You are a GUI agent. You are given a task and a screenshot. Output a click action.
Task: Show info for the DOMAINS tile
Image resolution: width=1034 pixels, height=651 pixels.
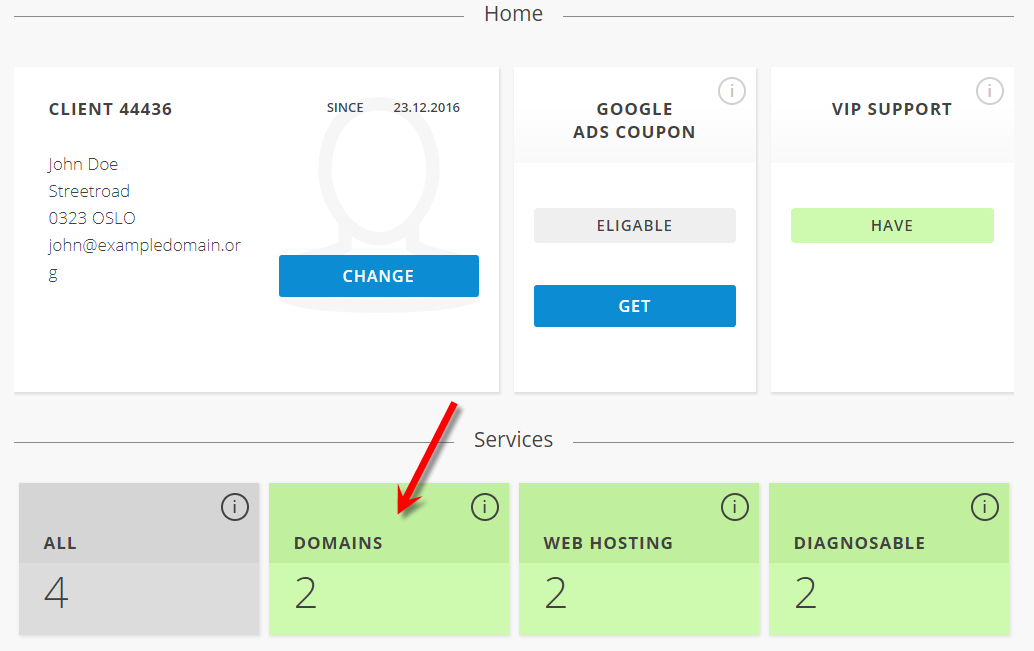[485, 507]
